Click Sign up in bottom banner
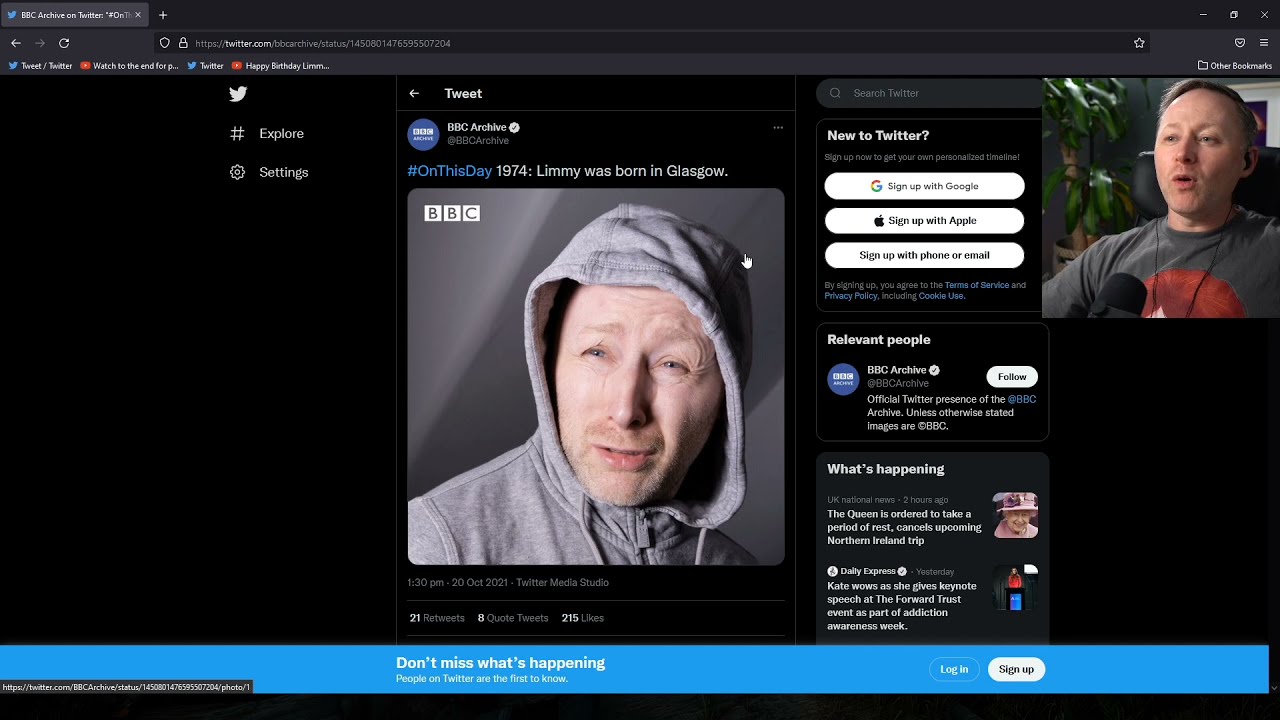The width and height of the screenshot is (1280, 720). tap(1016, 669)
